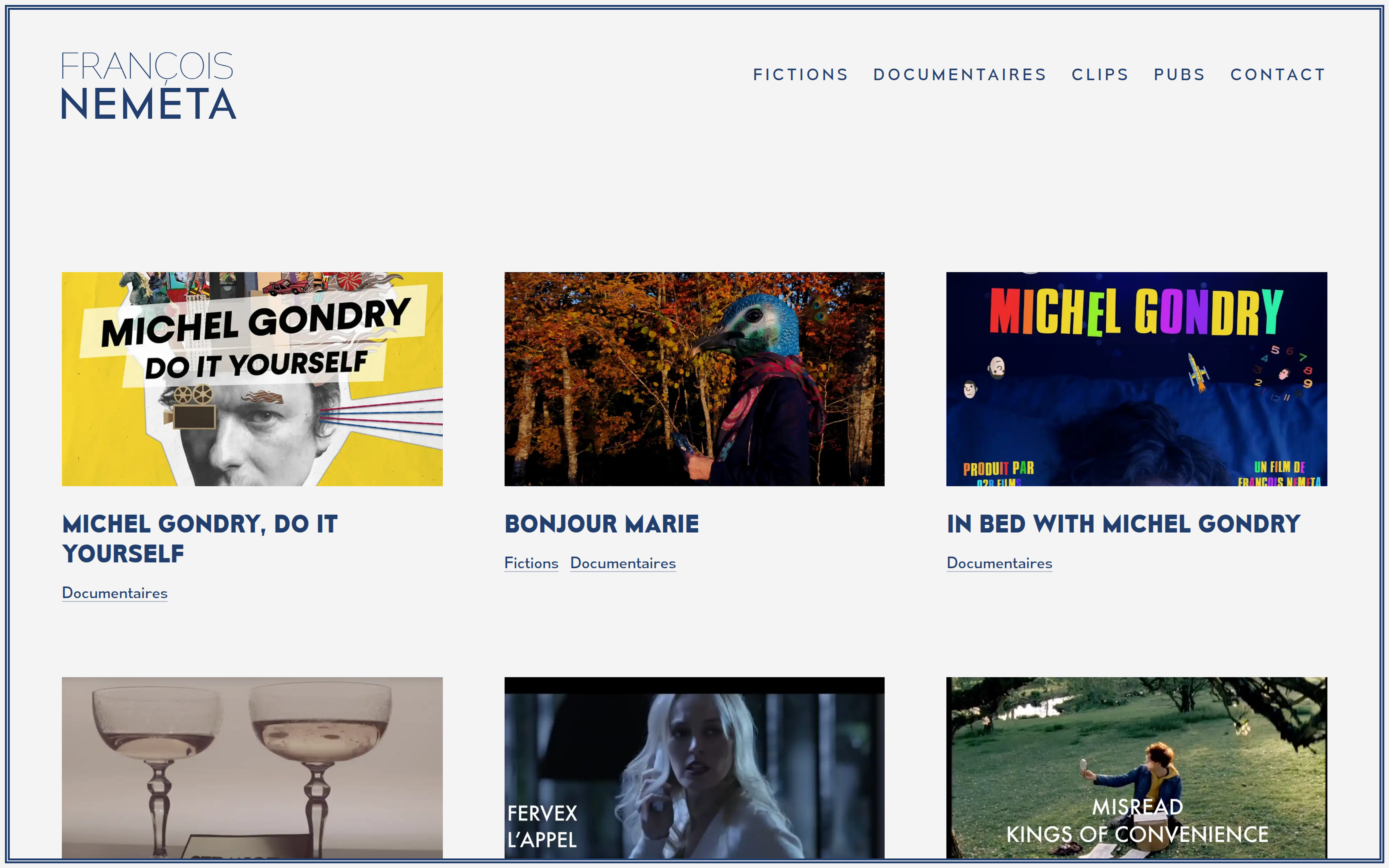
Task: Click the 'Bonjour Marie' title link
Action: coord(601,523)
